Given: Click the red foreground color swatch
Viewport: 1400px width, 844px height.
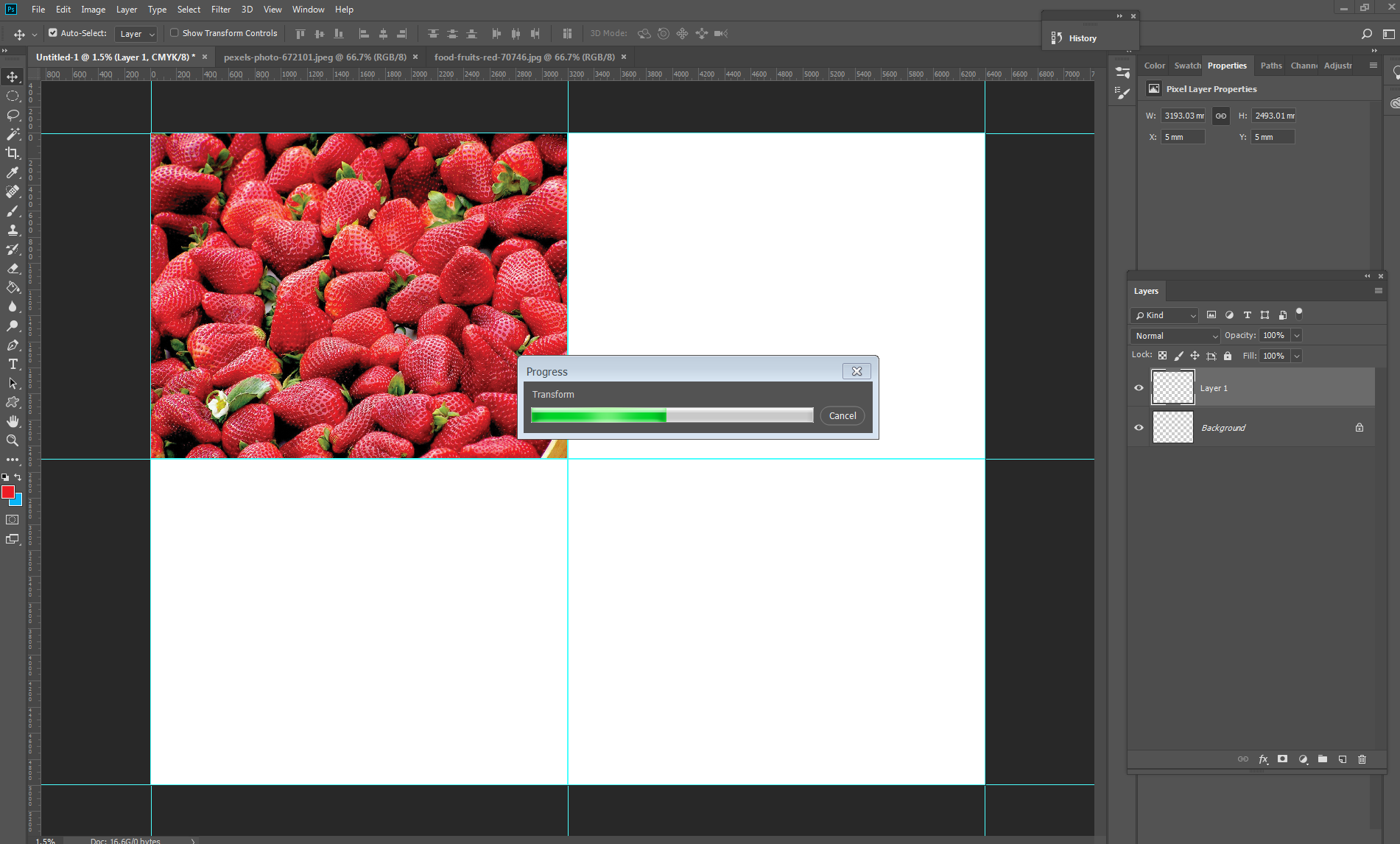Looking at the screenshot, I should [8, 492].
